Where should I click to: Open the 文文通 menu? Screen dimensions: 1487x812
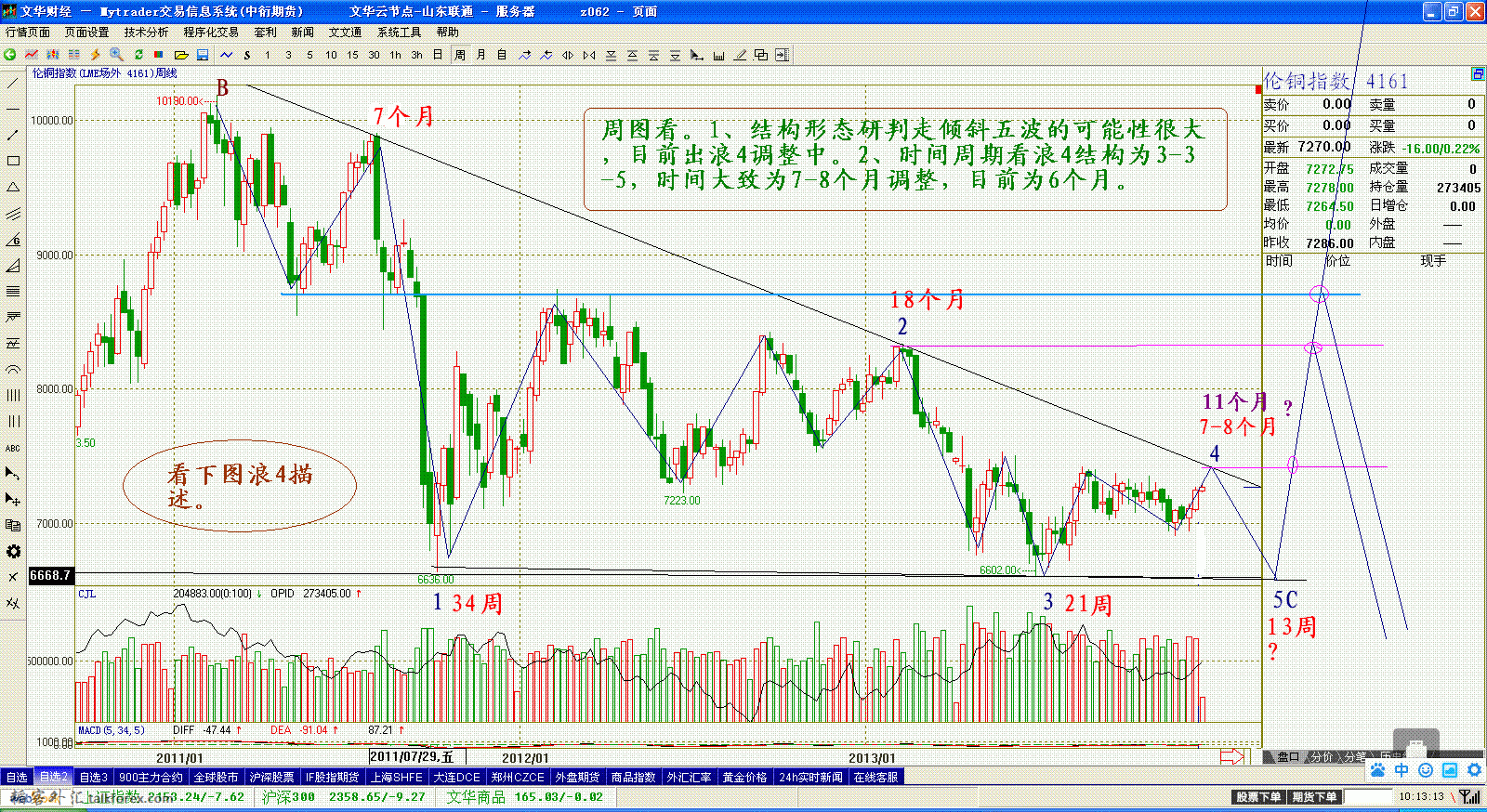point(345,32)
